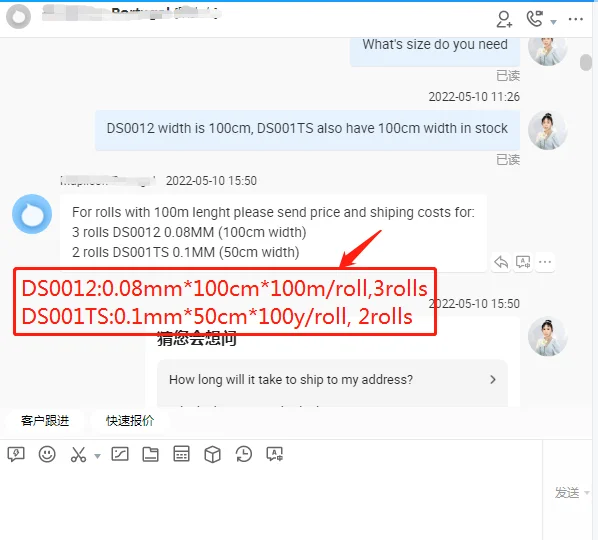The image size is (598, 540).
Task: Open the 客户跟进 tab
Action: pos(45,421)
